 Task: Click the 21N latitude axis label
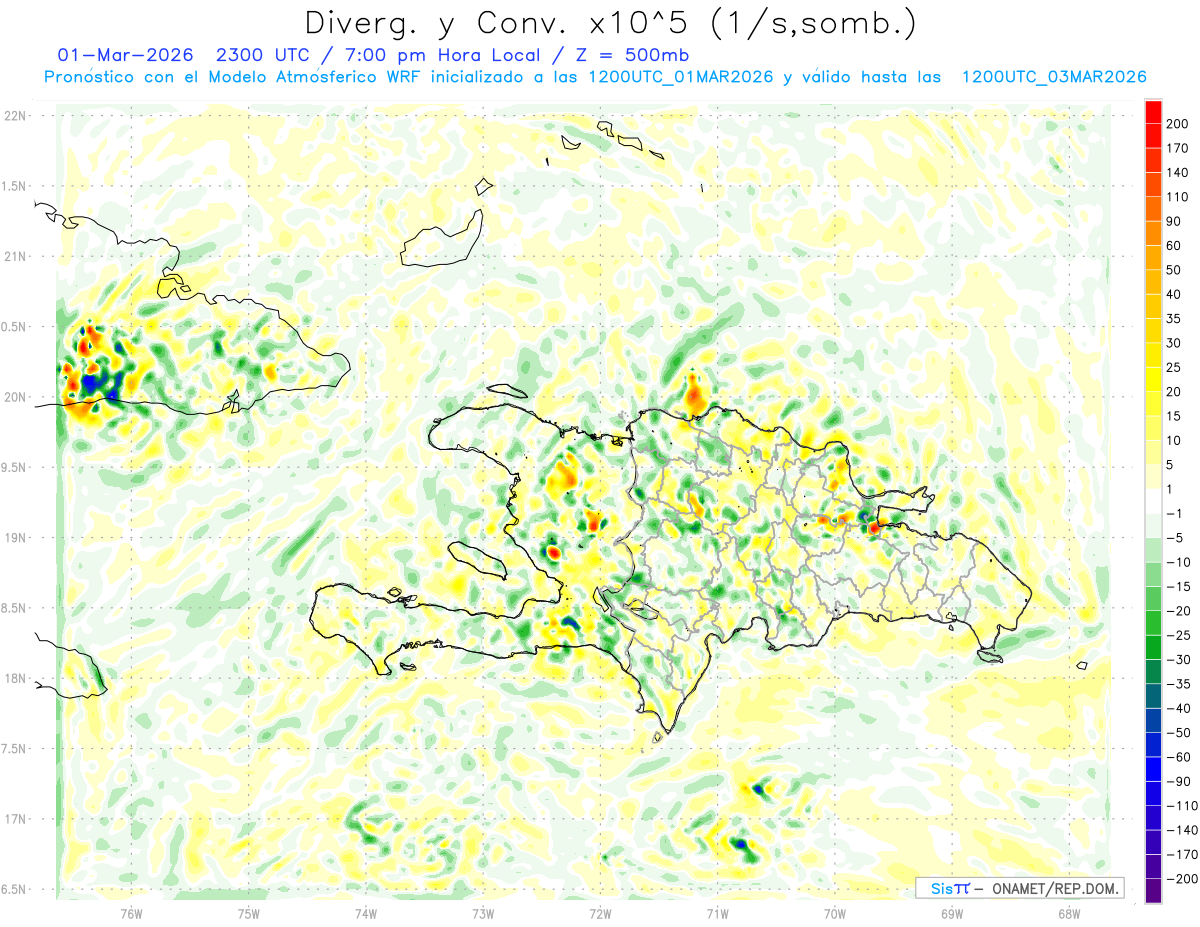coord(15,256)
